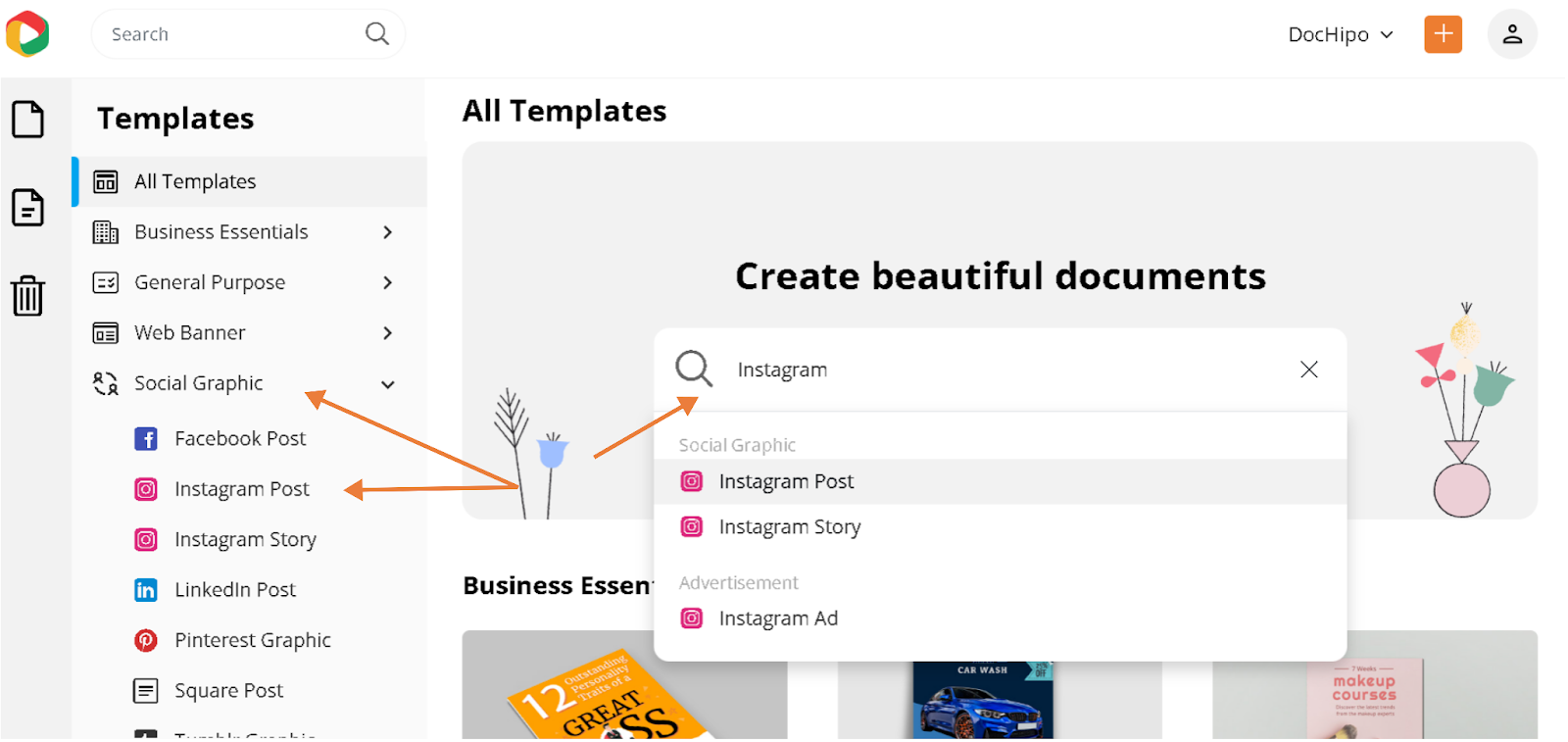This screenshot has width=1568, height=742.
Task: Click Instagram icon next to suggestion Instagram Post
Action: pos(692,481)
